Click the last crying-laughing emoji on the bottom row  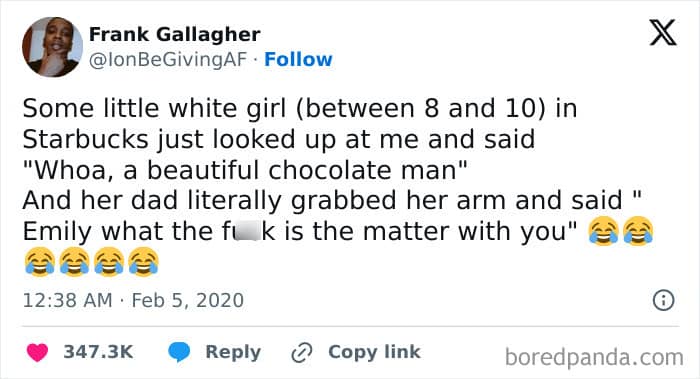point(143,262)
